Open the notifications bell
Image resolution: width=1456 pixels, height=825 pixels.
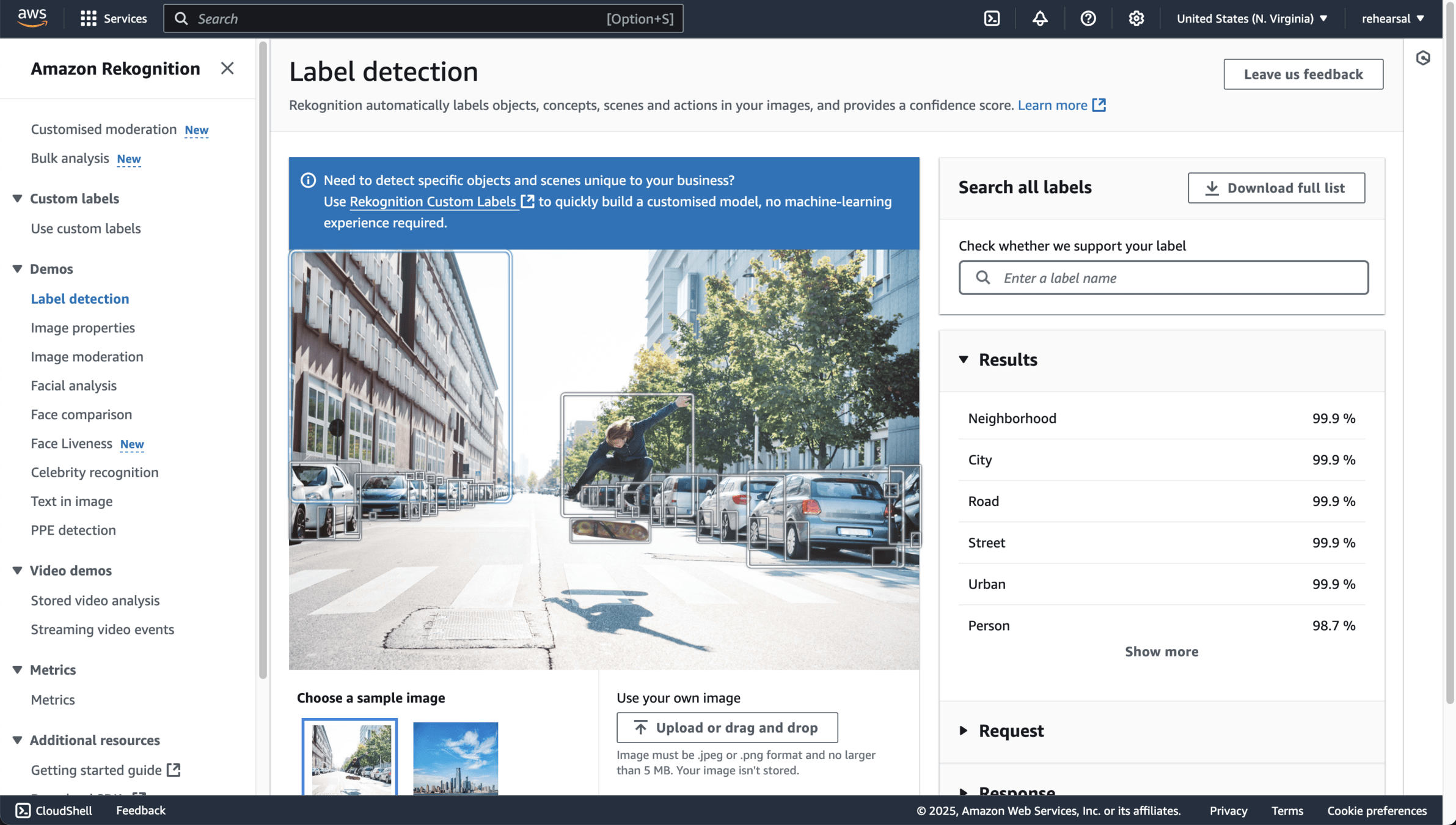1040,18
